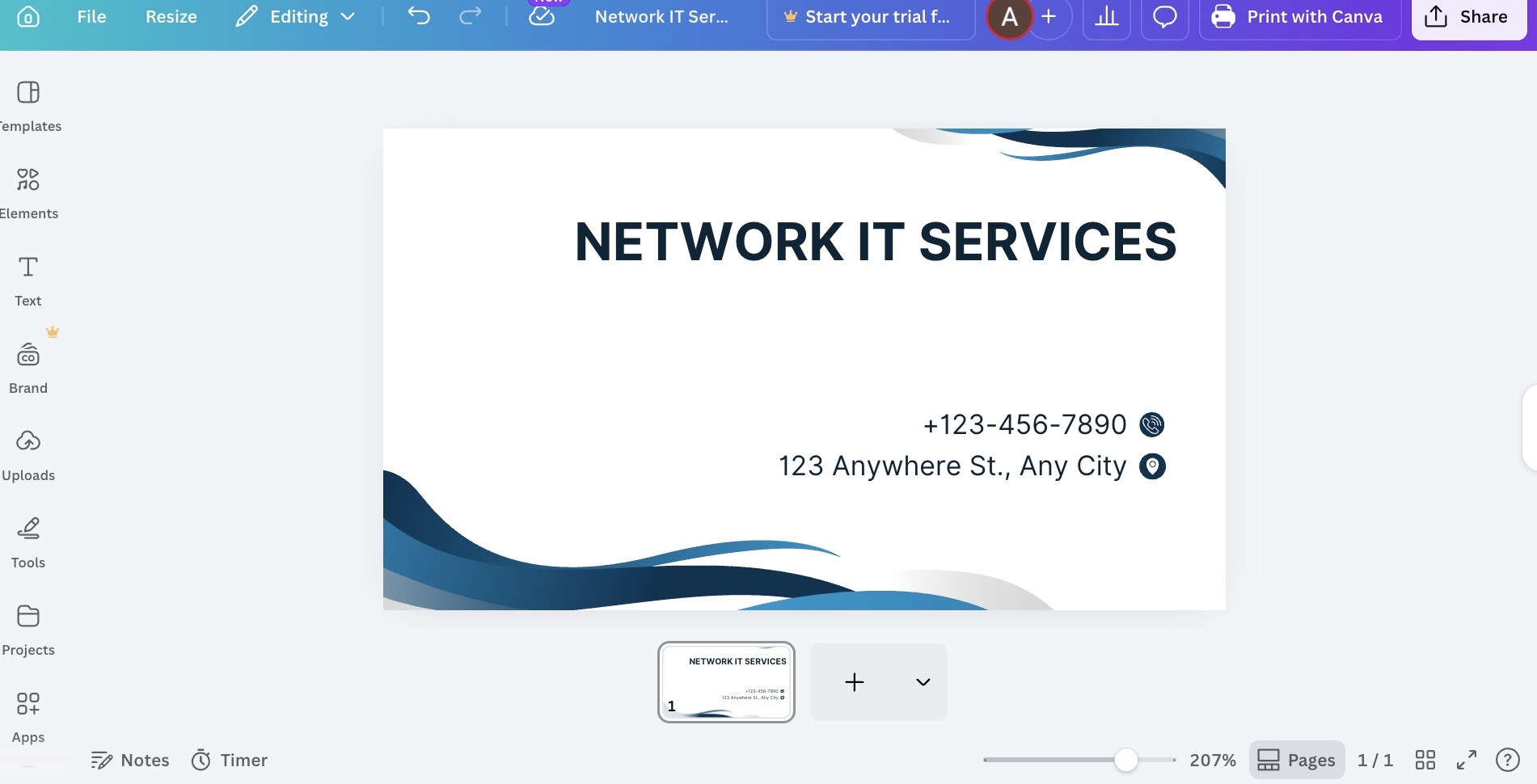Image resolution: width=1537 pixels, height=784 pixels.
Task: Open the Resize menu
Action: point(171,17)
